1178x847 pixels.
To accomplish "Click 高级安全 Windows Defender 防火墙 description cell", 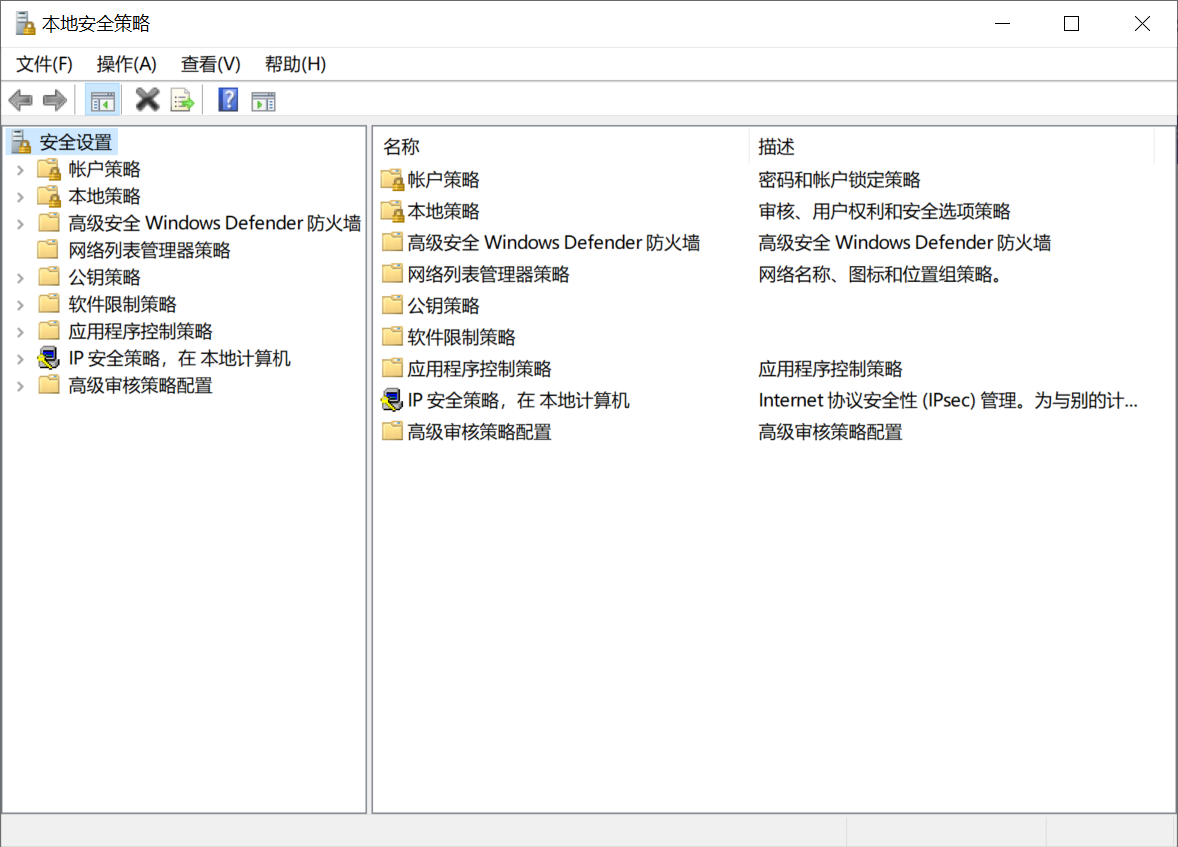I will (905, 243).
